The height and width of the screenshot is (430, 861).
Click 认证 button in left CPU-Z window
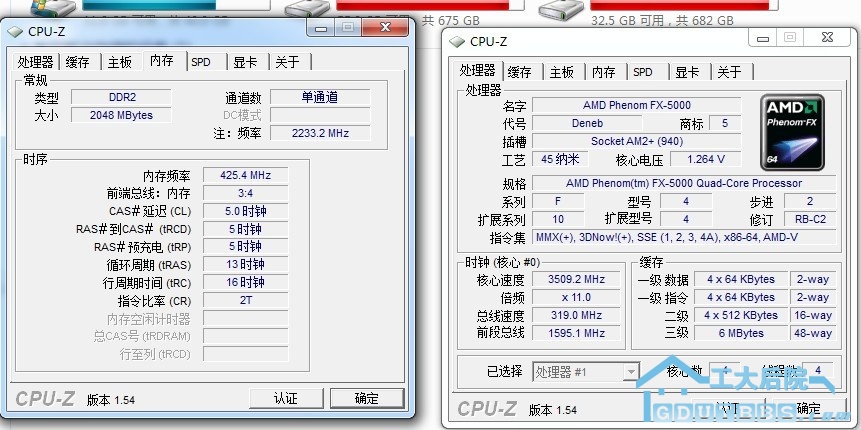tap(286, 398)
